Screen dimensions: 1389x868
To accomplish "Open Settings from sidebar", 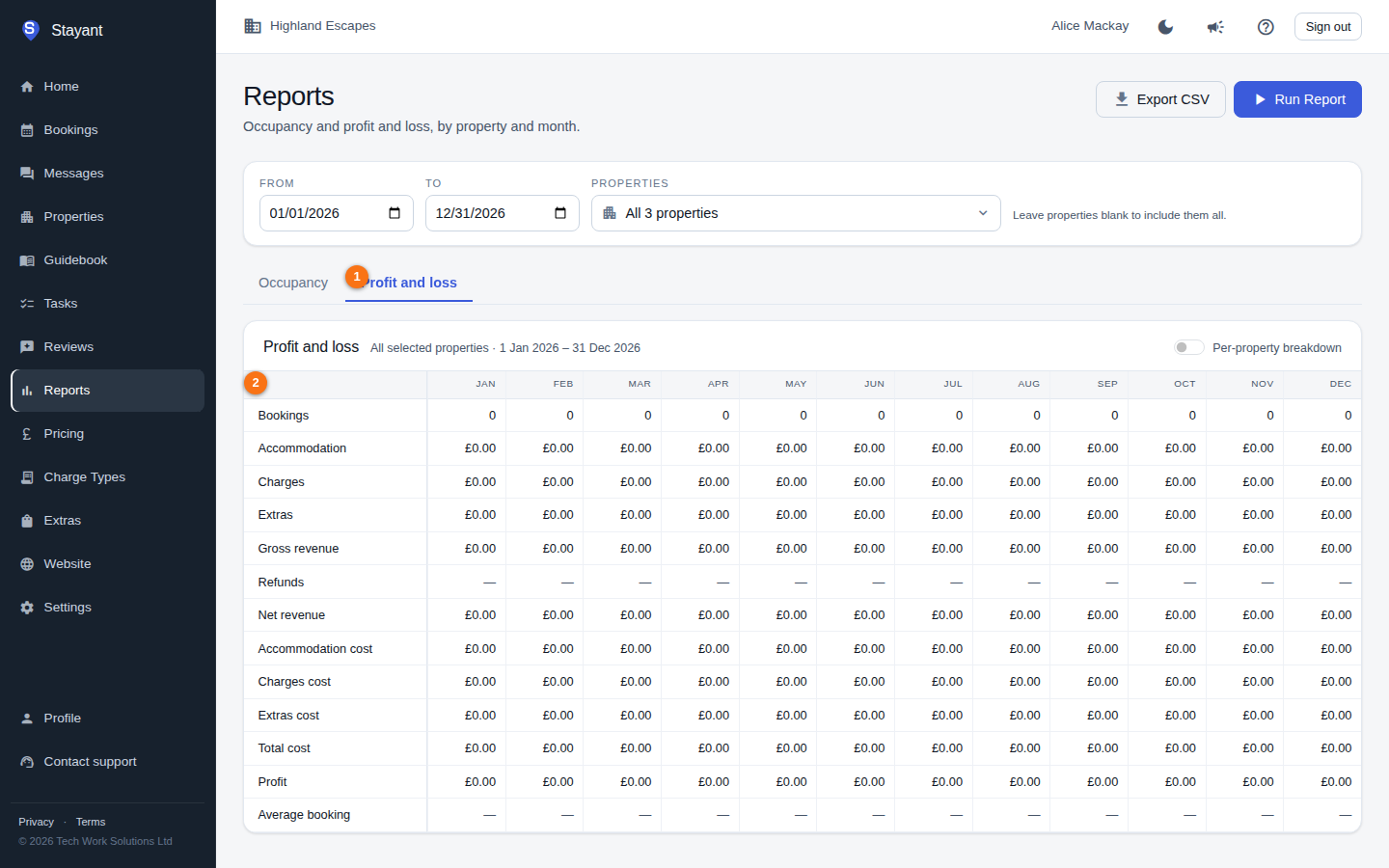I will [107, 608].
